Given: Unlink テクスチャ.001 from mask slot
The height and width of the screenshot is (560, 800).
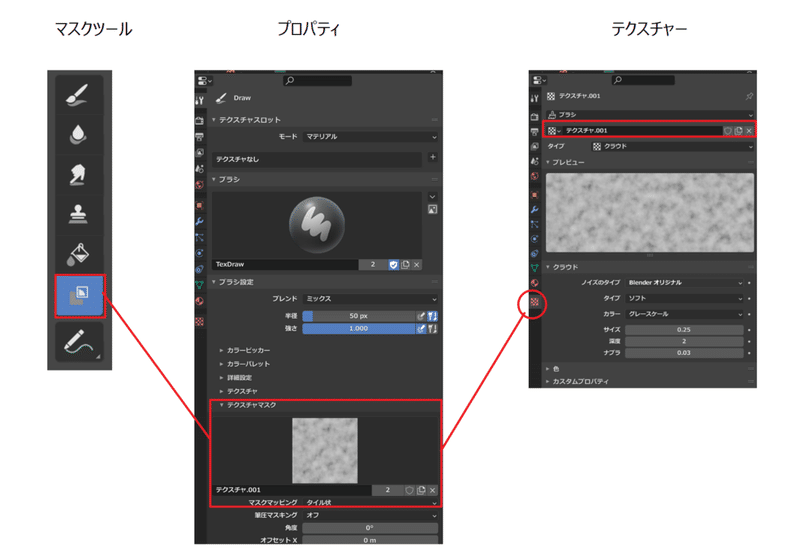Looking at the screenshot, I should (x=432, y=490).
